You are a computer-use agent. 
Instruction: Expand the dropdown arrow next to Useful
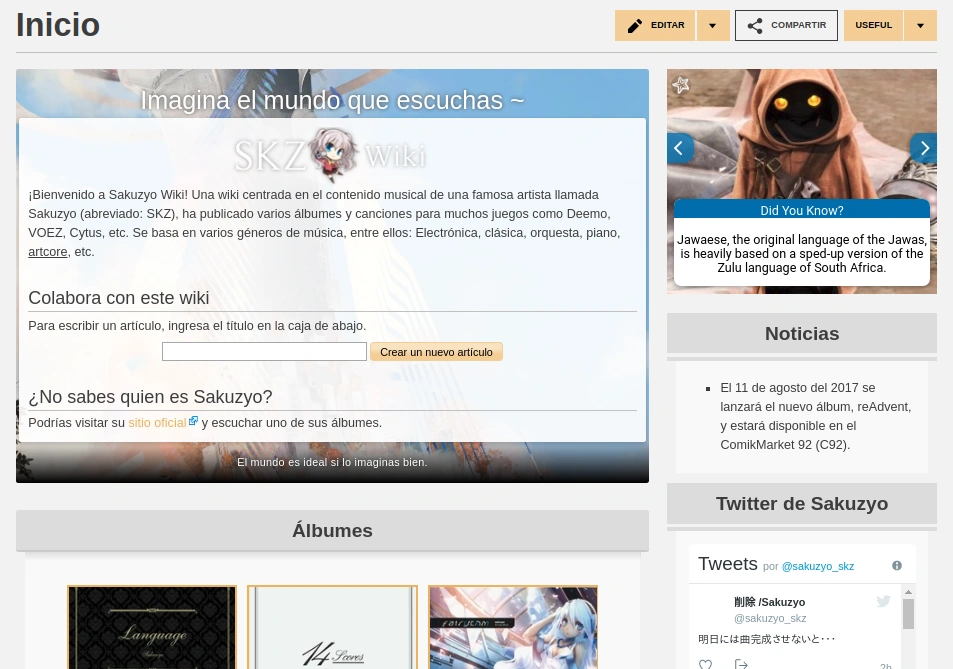point(920,26)
